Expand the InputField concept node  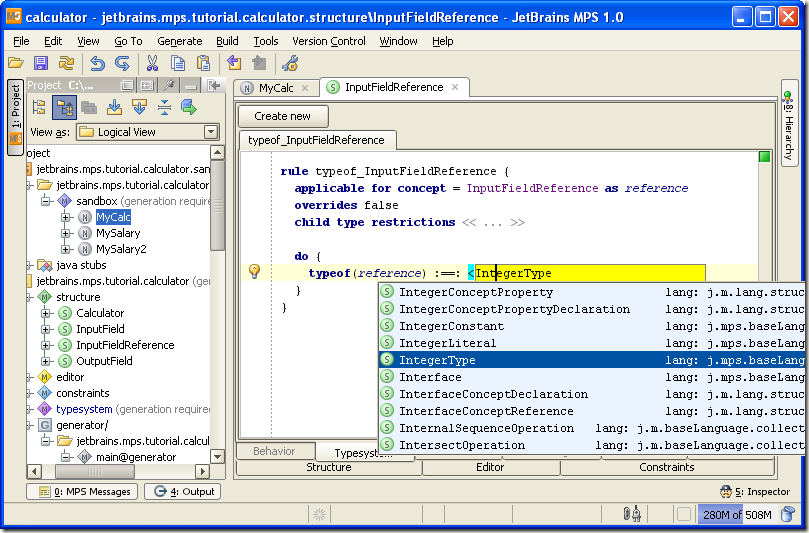[x=45, y=329]
